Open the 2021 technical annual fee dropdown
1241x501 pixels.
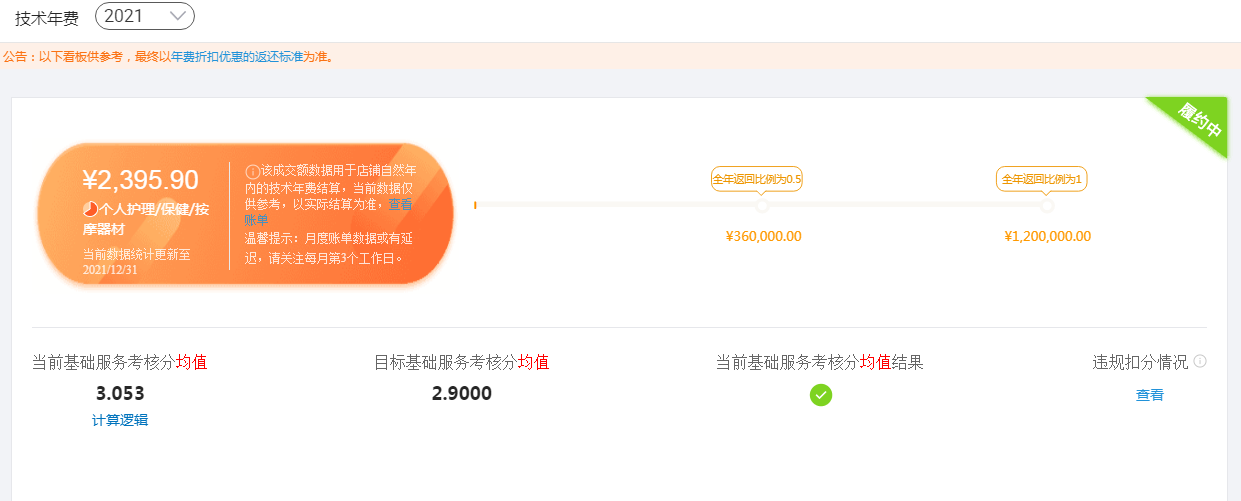145,16
